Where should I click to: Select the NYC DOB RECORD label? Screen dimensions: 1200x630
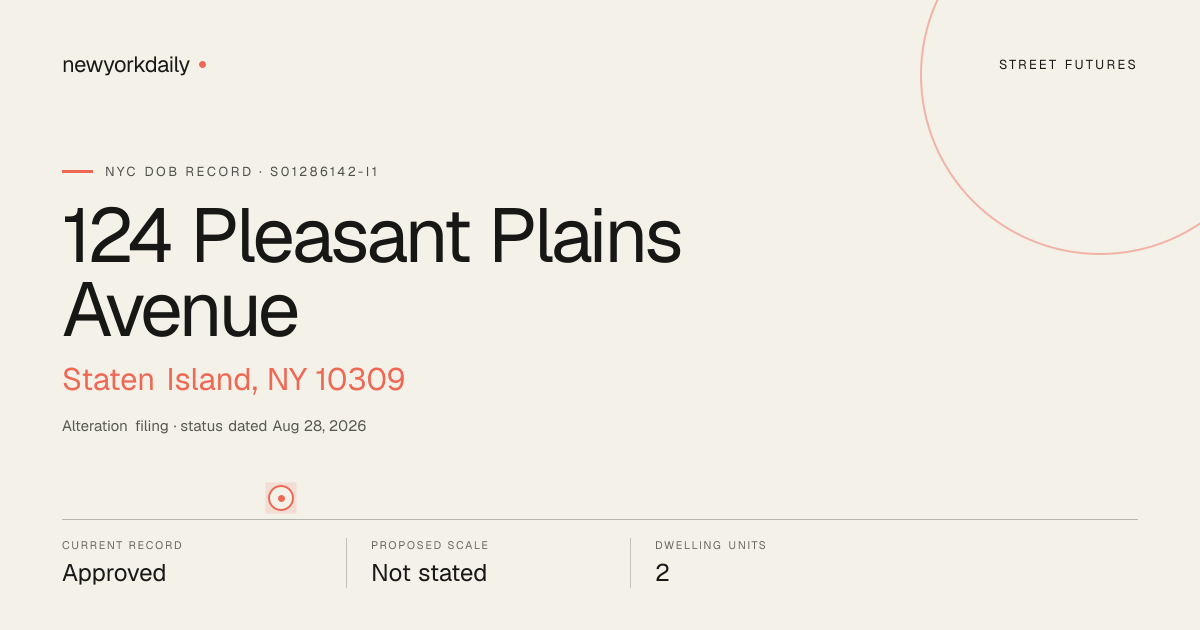tap(179, 172)
